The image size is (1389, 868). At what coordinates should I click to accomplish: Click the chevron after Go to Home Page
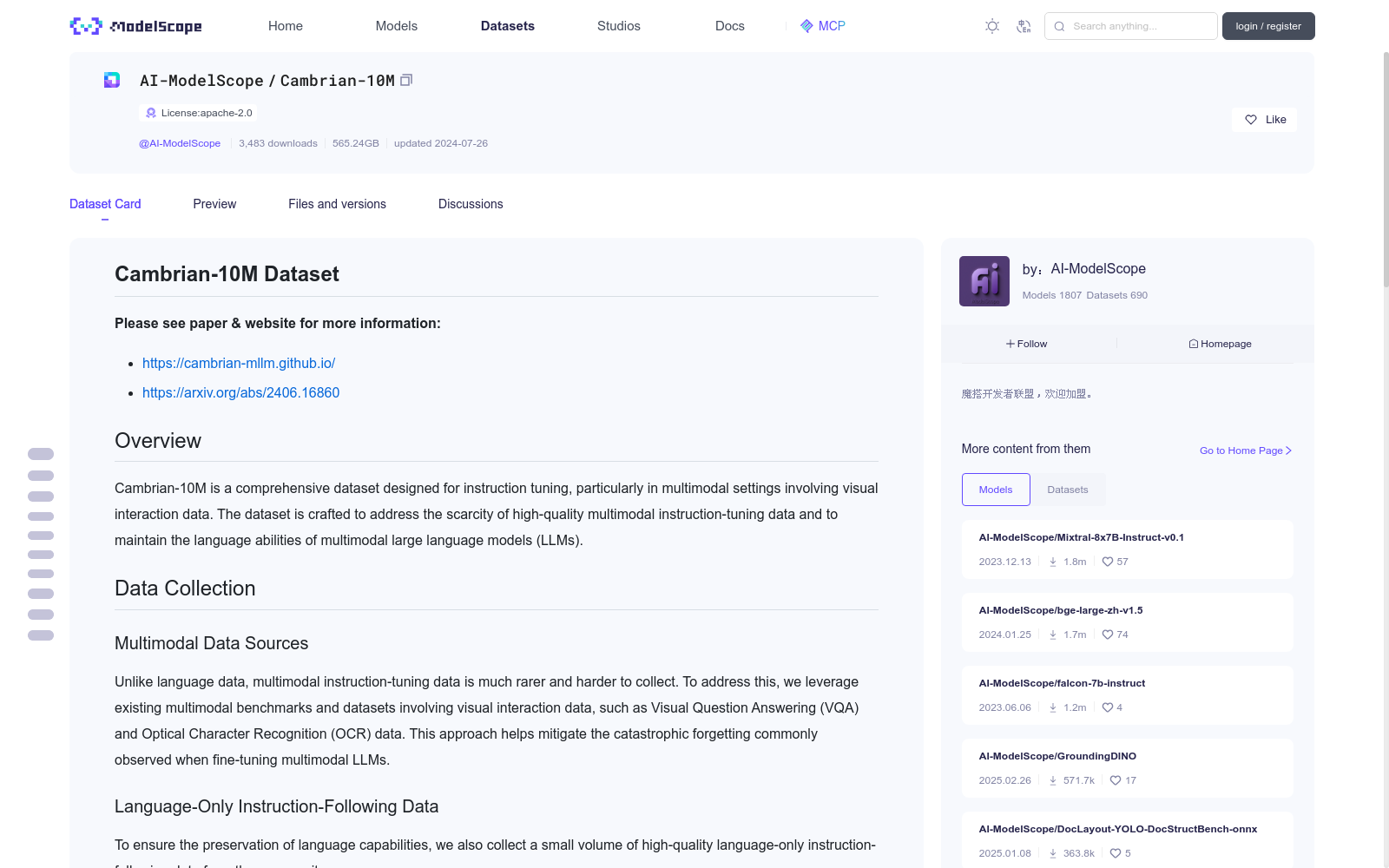click(1289, 450)
